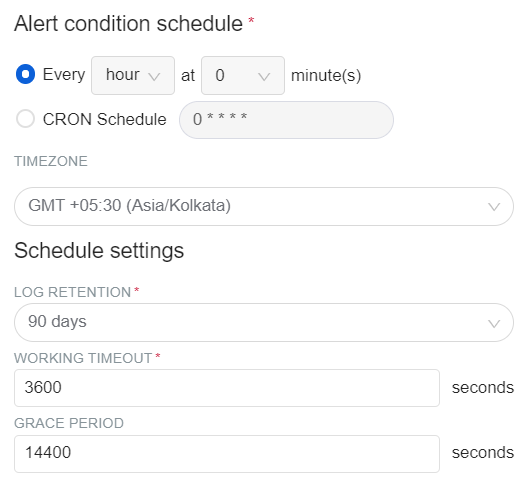Screen dimensions: 527x503
Task: Click the LOG RETENTION field label
Action: point(73,292)
